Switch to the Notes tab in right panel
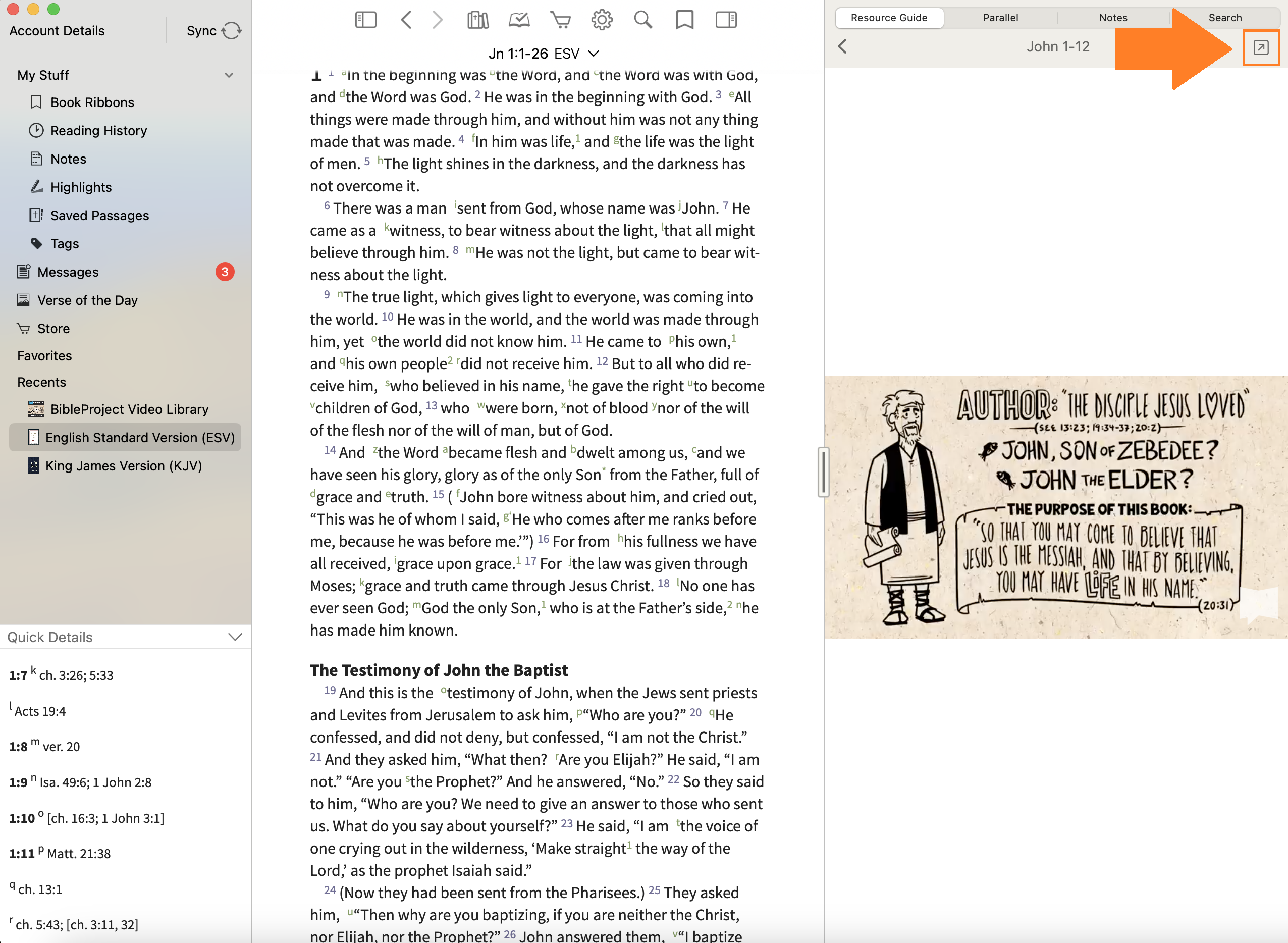 1113,18
